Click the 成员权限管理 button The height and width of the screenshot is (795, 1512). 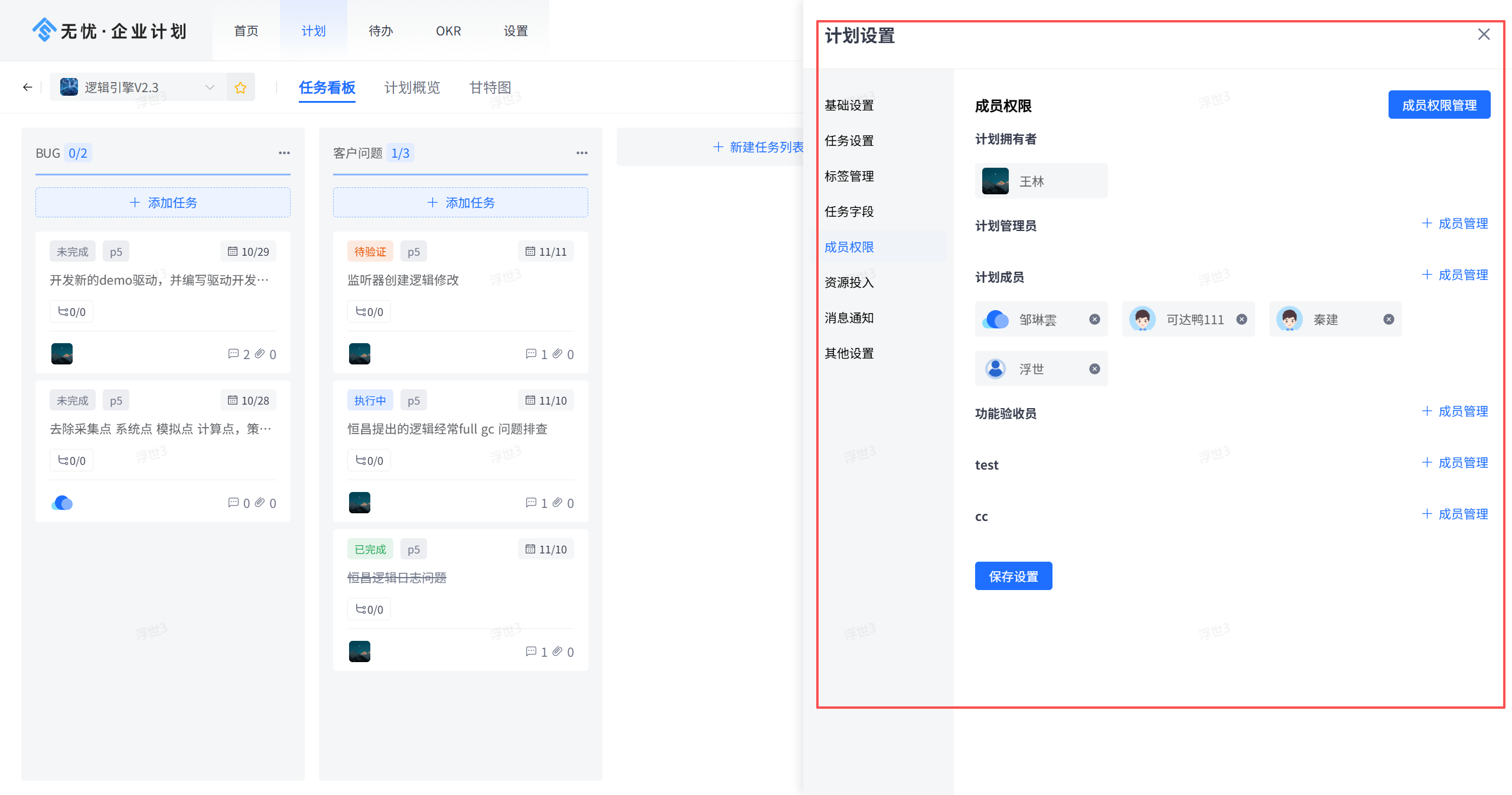tap(1439, 105)
